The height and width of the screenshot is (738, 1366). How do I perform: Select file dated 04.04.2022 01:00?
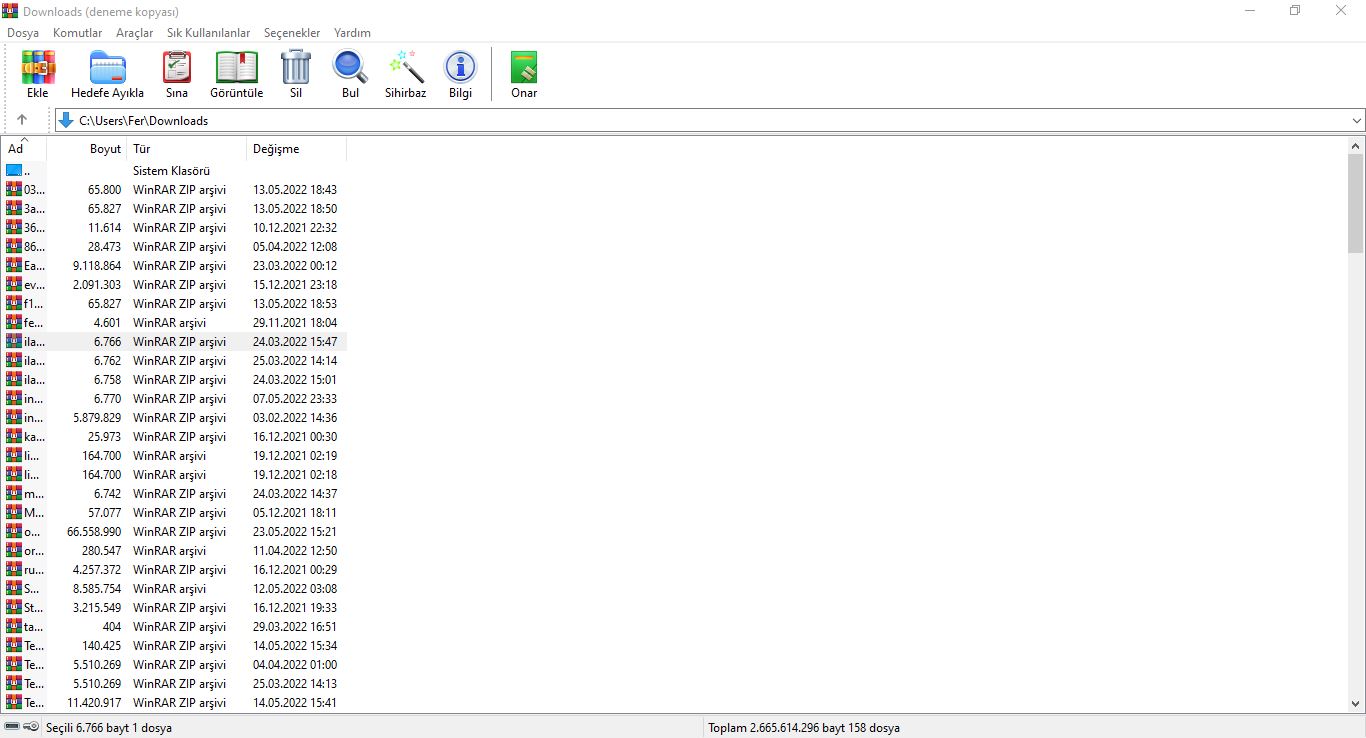[174, 665]
